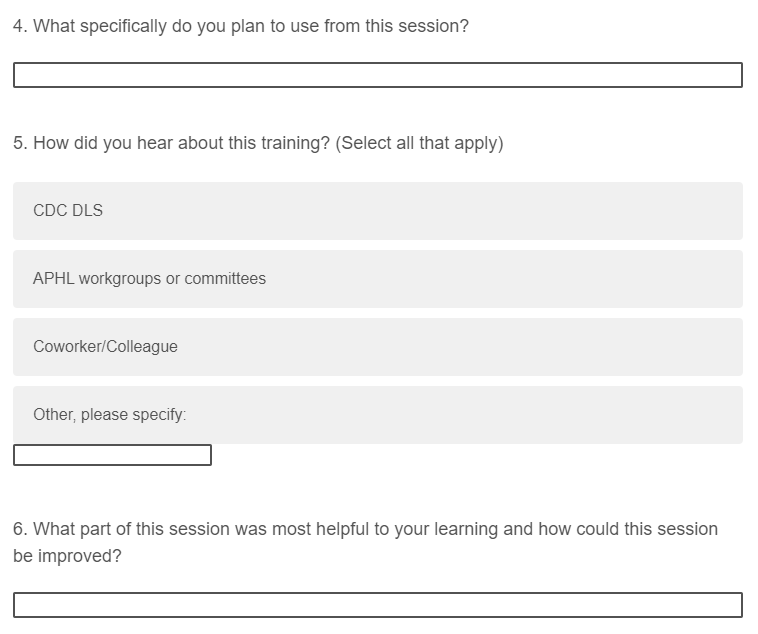Click the 'Coworker/Colleague' label text
This screenshot has width=758, height=634.
pyautogui.click(x=105, y=347)
